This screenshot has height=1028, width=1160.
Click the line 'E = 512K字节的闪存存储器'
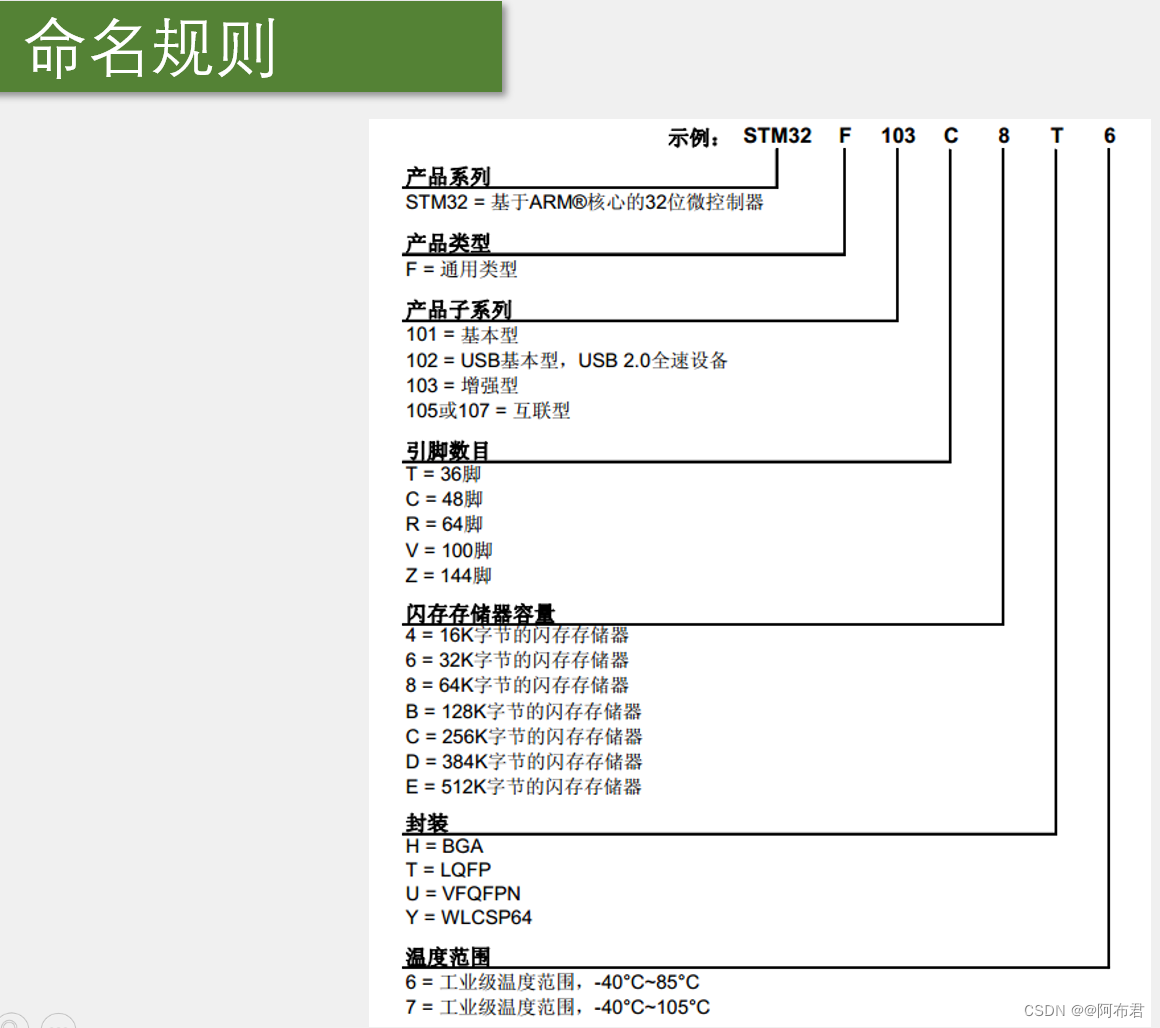click(523, 787)
